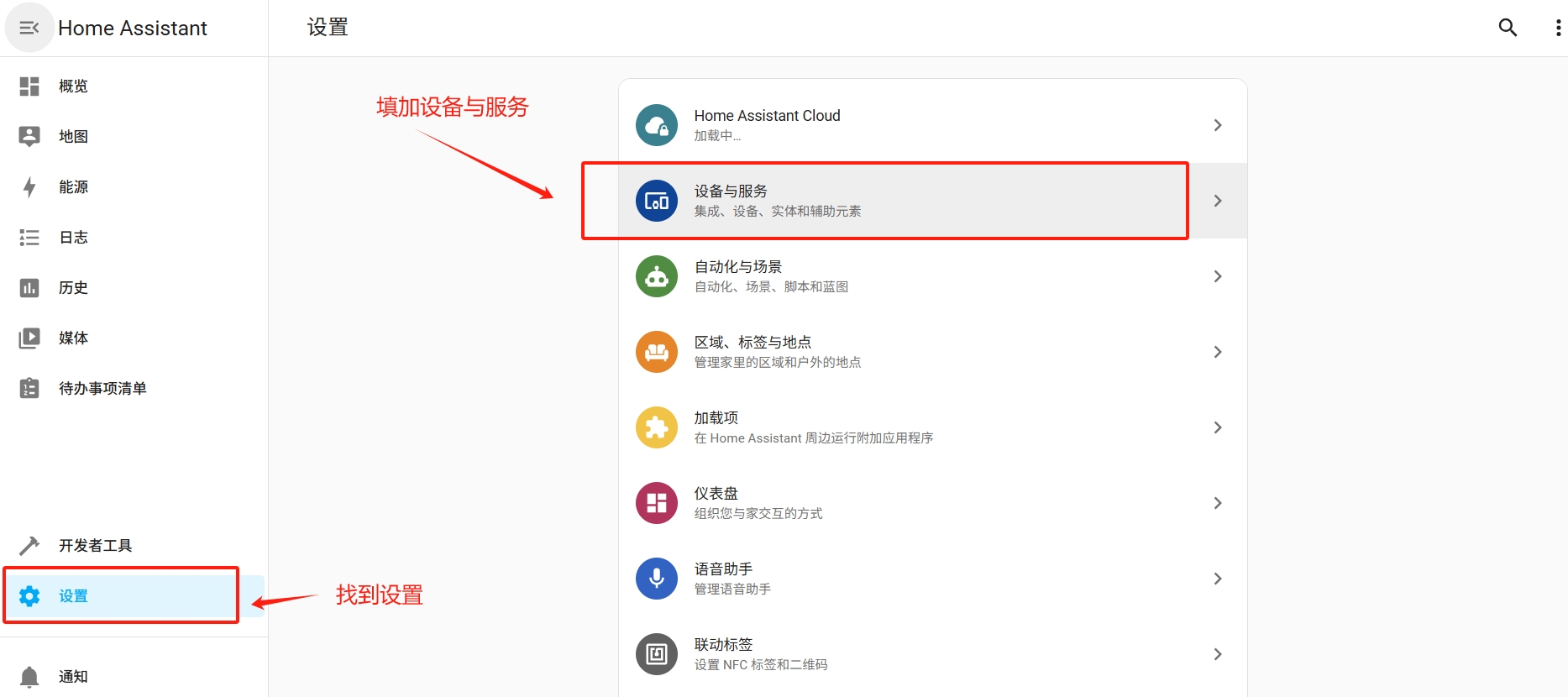Click the 待办事项清单 clipboard icon
The height and width of the screenshot is (697, 1568).
pyautogui.click(x=29, y=388)
